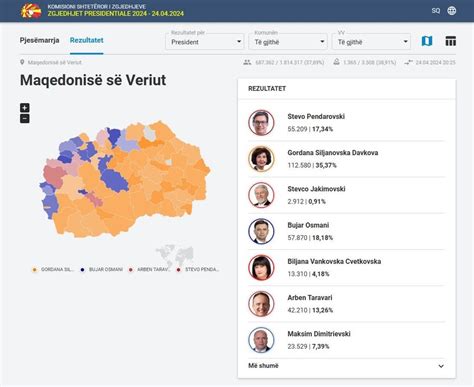Toggle Bujar Osmani legend item
Screen dimensions: 474x387
click(x=102, y=269)
